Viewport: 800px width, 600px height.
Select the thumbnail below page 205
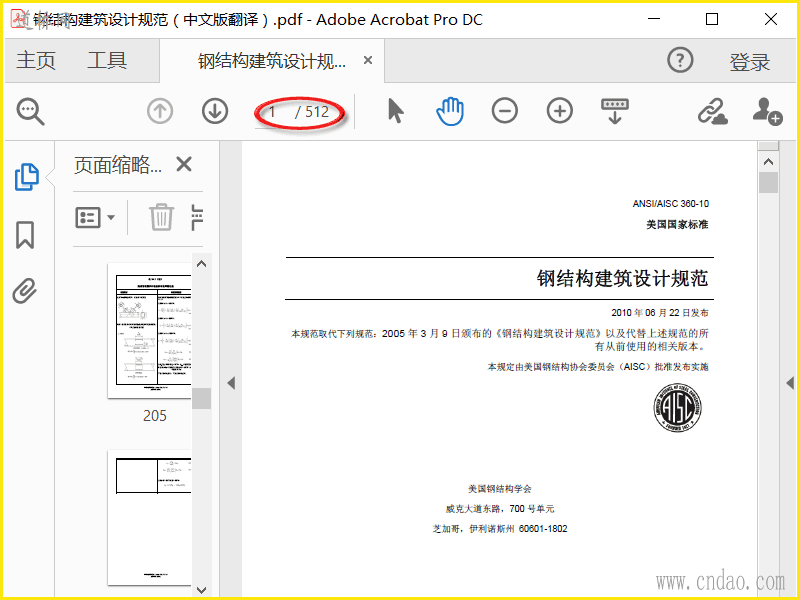[149, 517]
